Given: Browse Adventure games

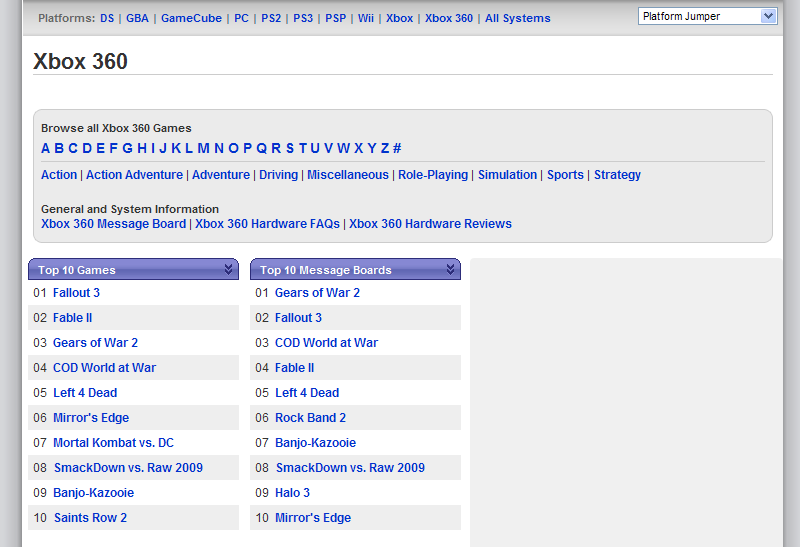Looking at the screenshot, I should pyautogui.click(x=221, y=175).
